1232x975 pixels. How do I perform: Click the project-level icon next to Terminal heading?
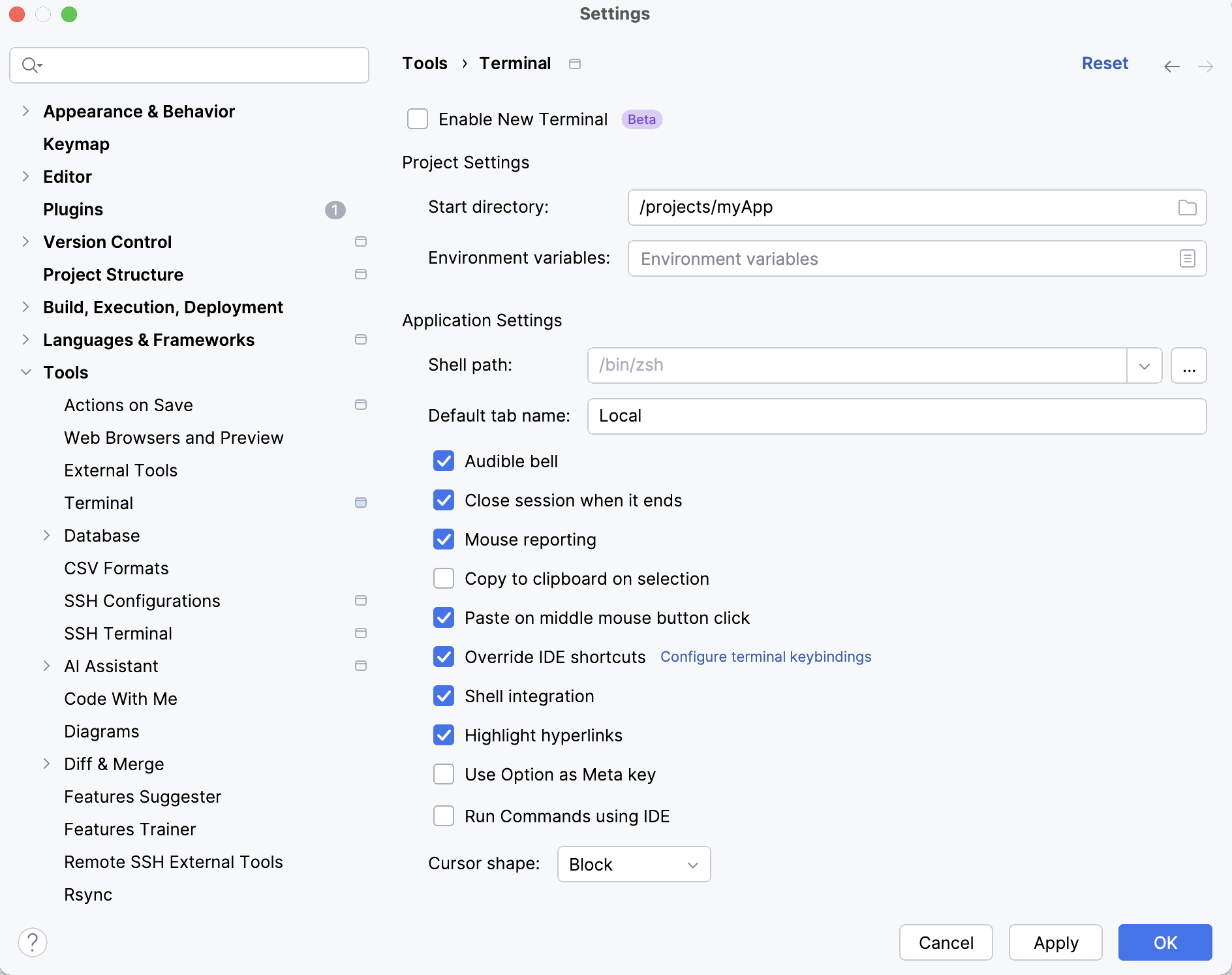(x=574, y=64)
